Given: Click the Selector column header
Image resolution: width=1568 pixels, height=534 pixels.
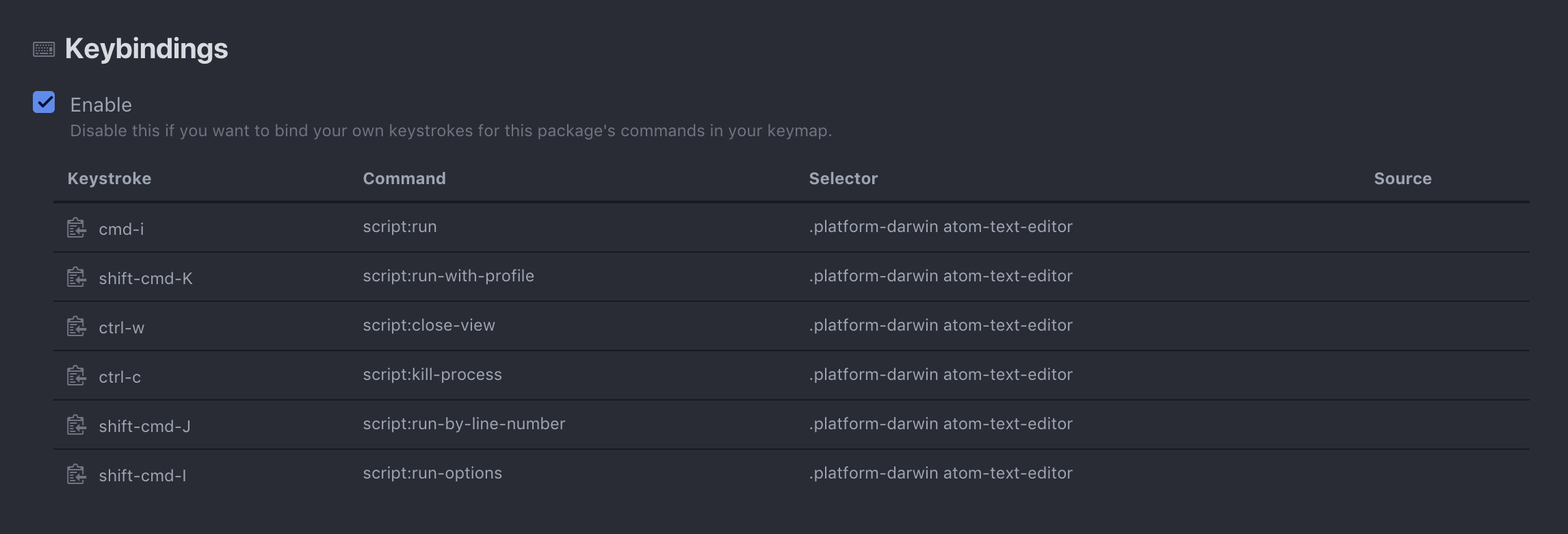Looking at the screenshot, I should [843, 179].
